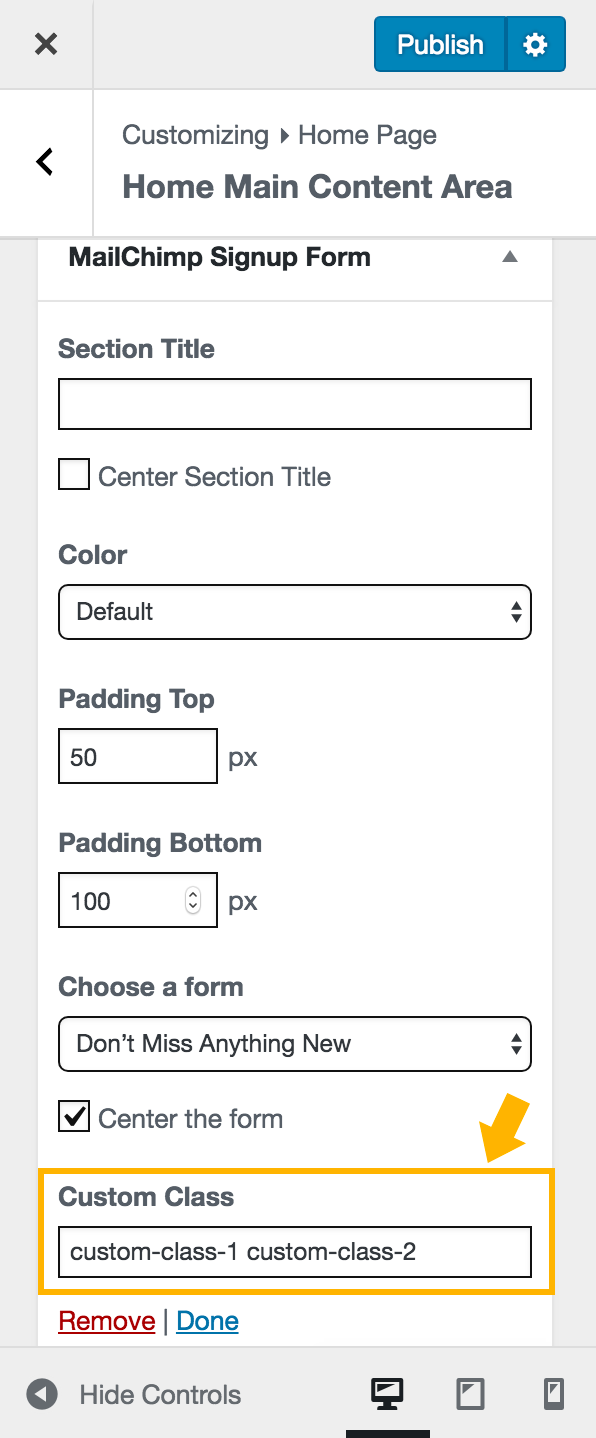The width and height of the screenshot is (596, 1438).
Task: Switch preview to tablet view
Action: [469, 1394]
